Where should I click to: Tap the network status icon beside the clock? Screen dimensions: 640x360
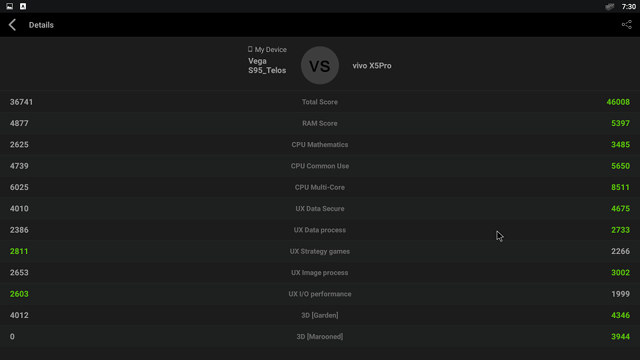[x=609, y=7]
